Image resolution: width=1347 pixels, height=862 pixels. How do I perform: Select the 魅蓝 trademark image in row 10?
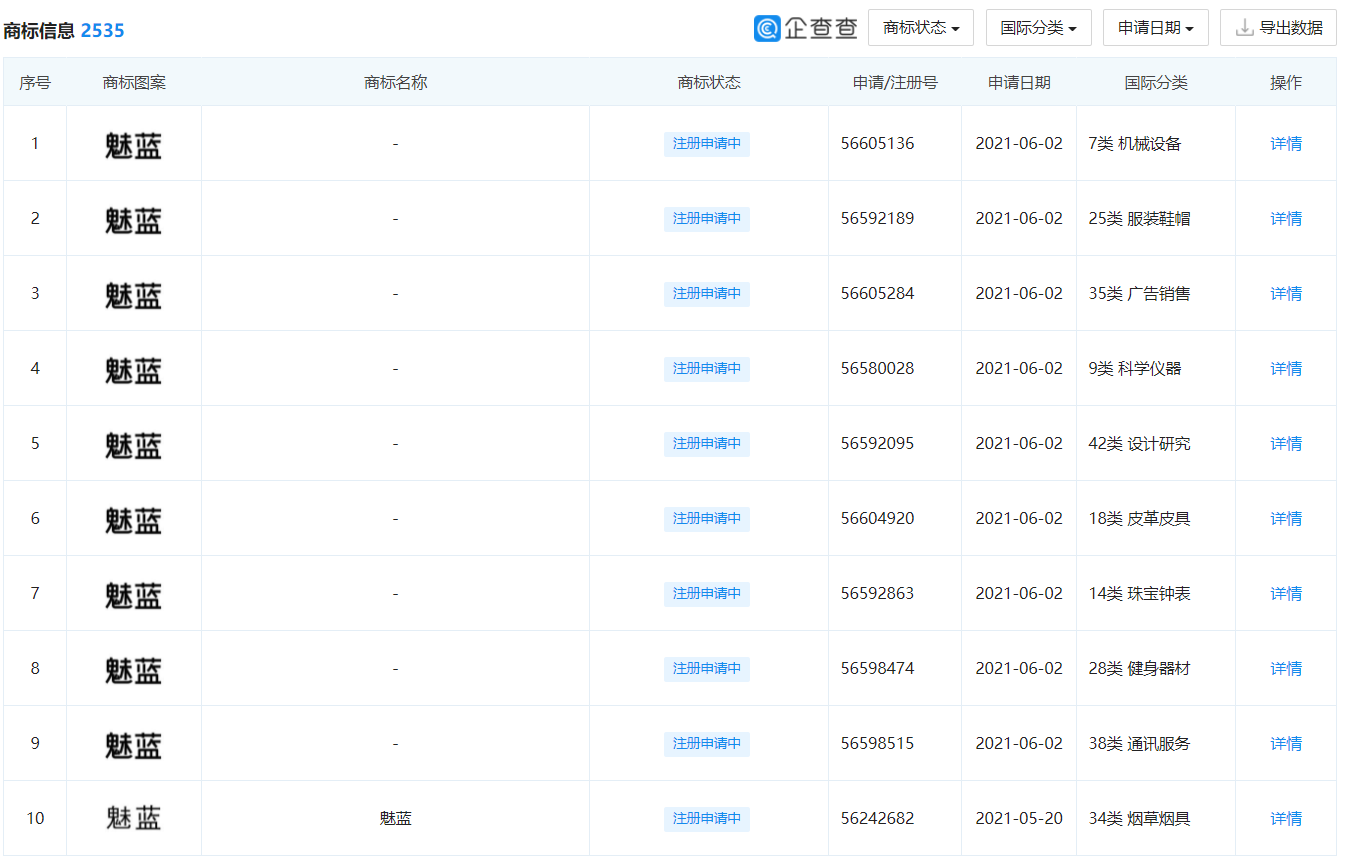(x=133, y=819)
